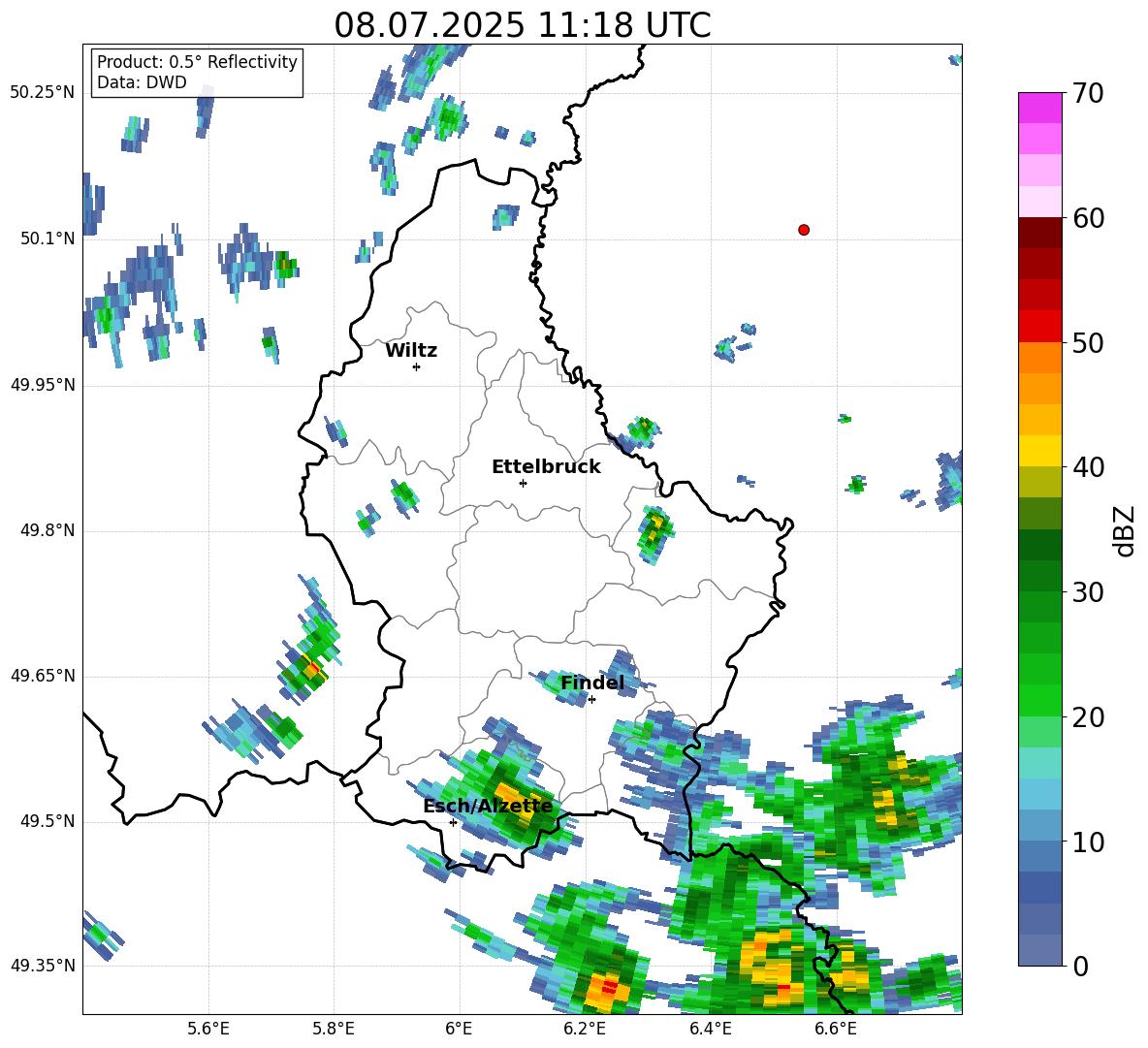Click the colorbar tick value 30

pos(1088,592)
